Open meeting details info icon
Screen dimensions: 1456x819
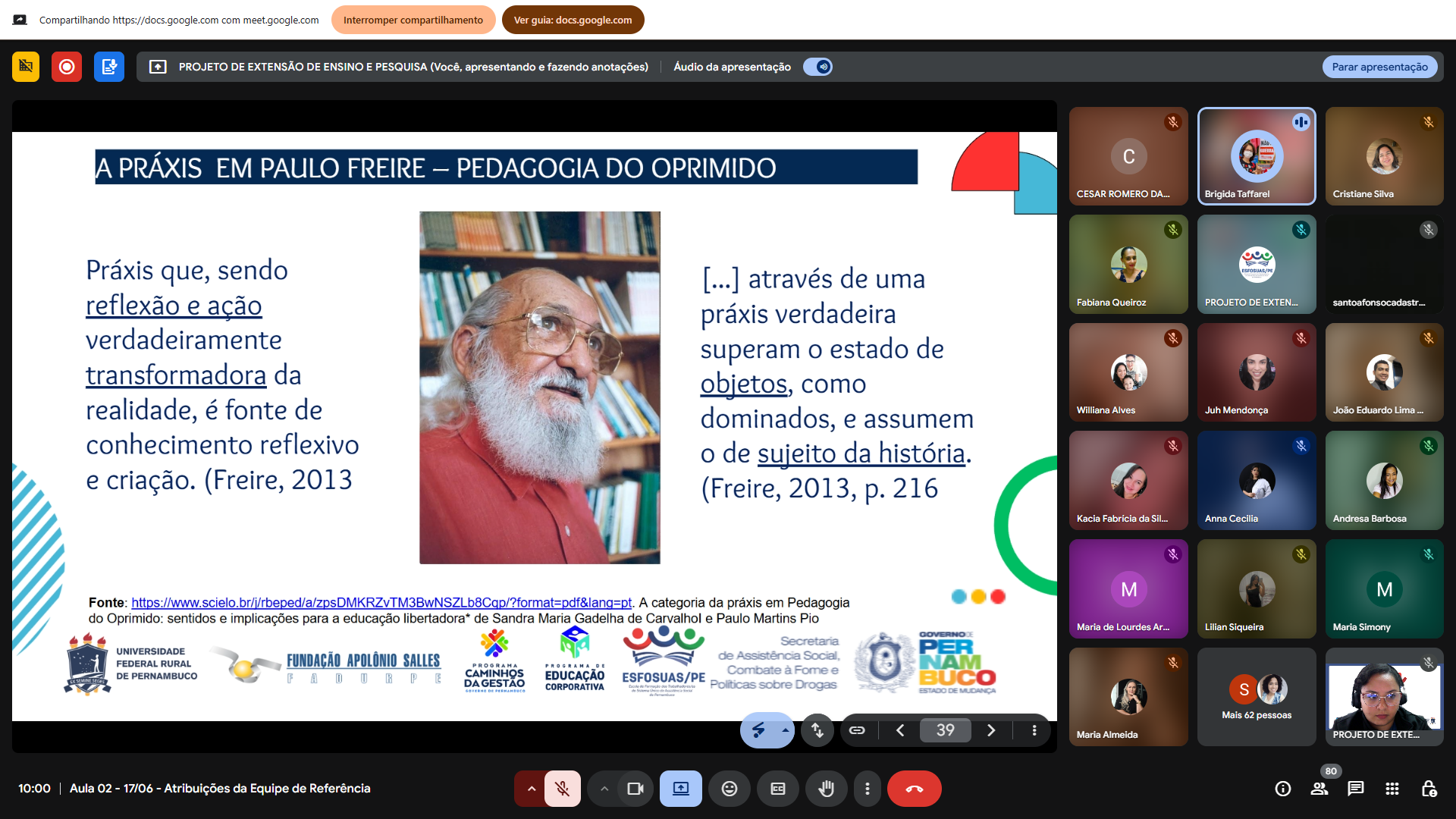[1283, 789]
